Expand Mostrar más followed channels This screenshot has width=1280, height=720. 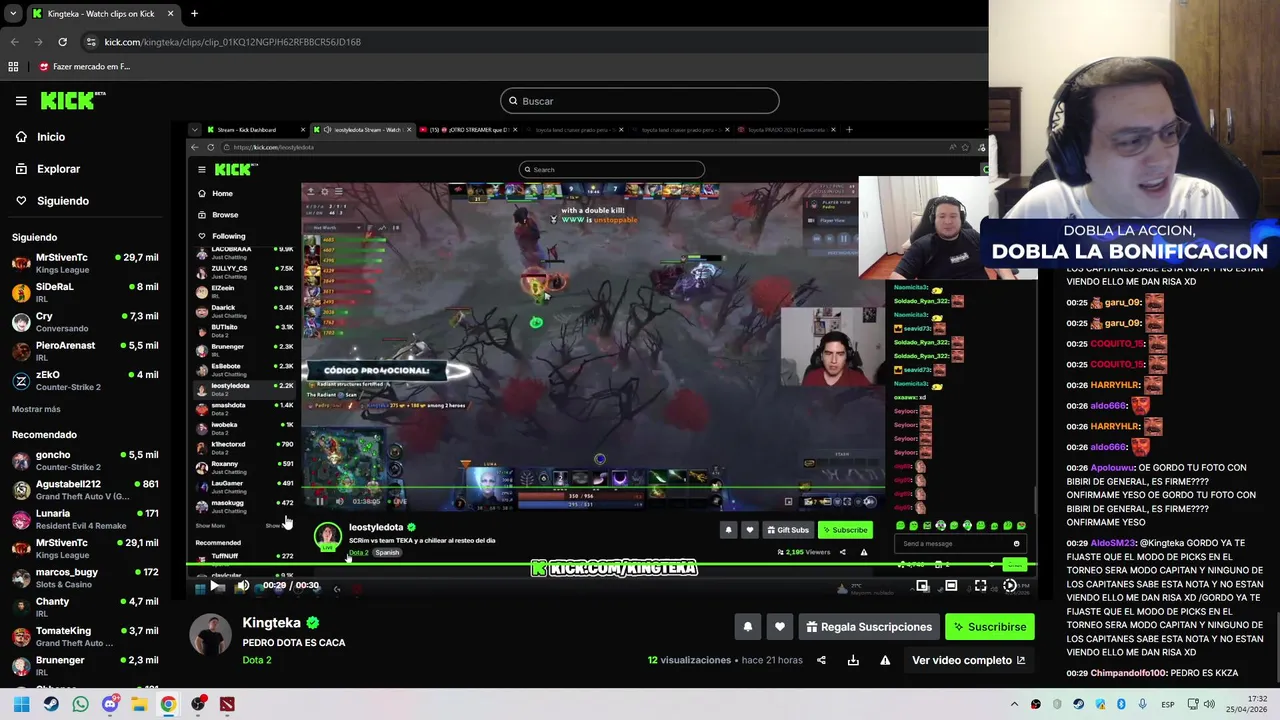36,409
